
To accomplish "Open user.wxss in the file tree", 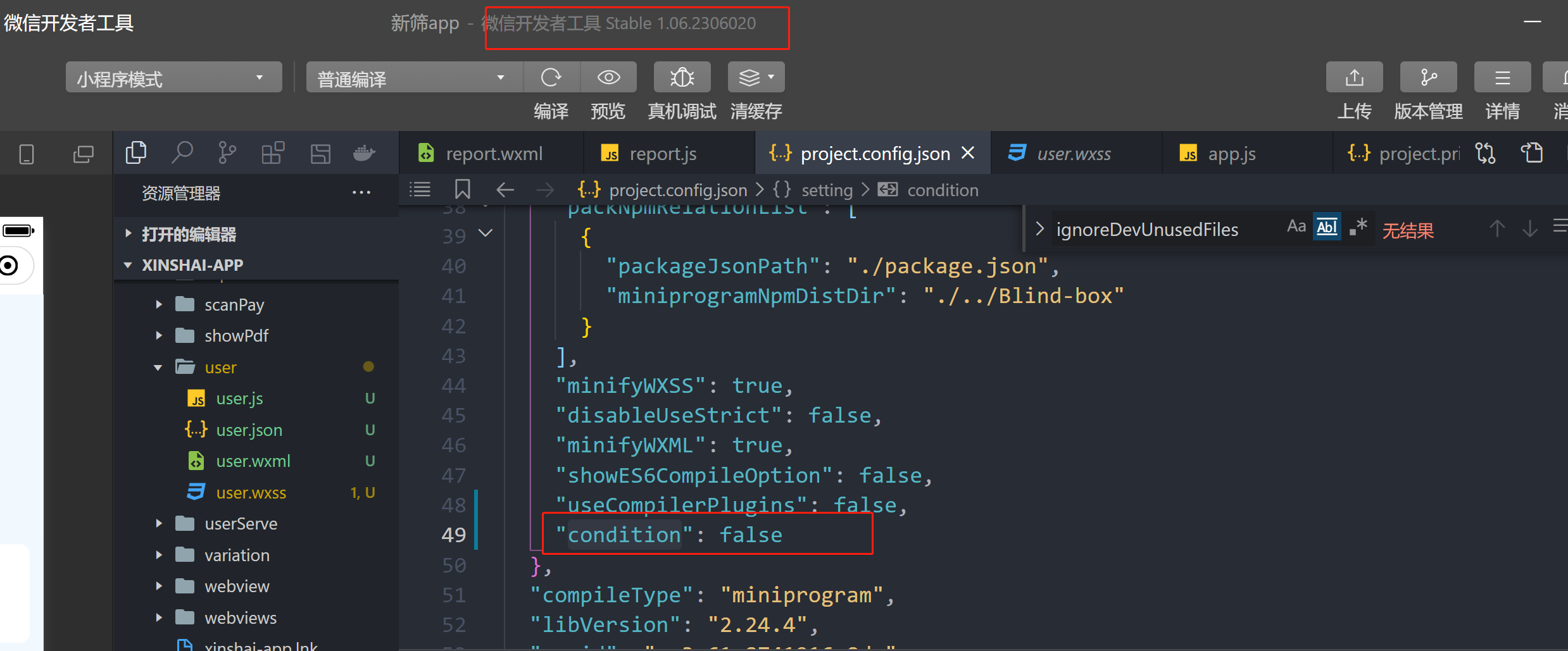I will [x=251, y=492].
